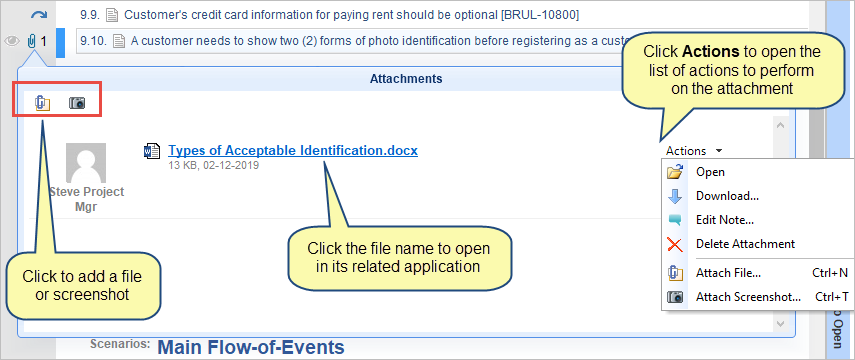Viewport: 855px width, 360px height.
Task: Click the attachments panel scroll up arrow
Action: tap(780, 125)
